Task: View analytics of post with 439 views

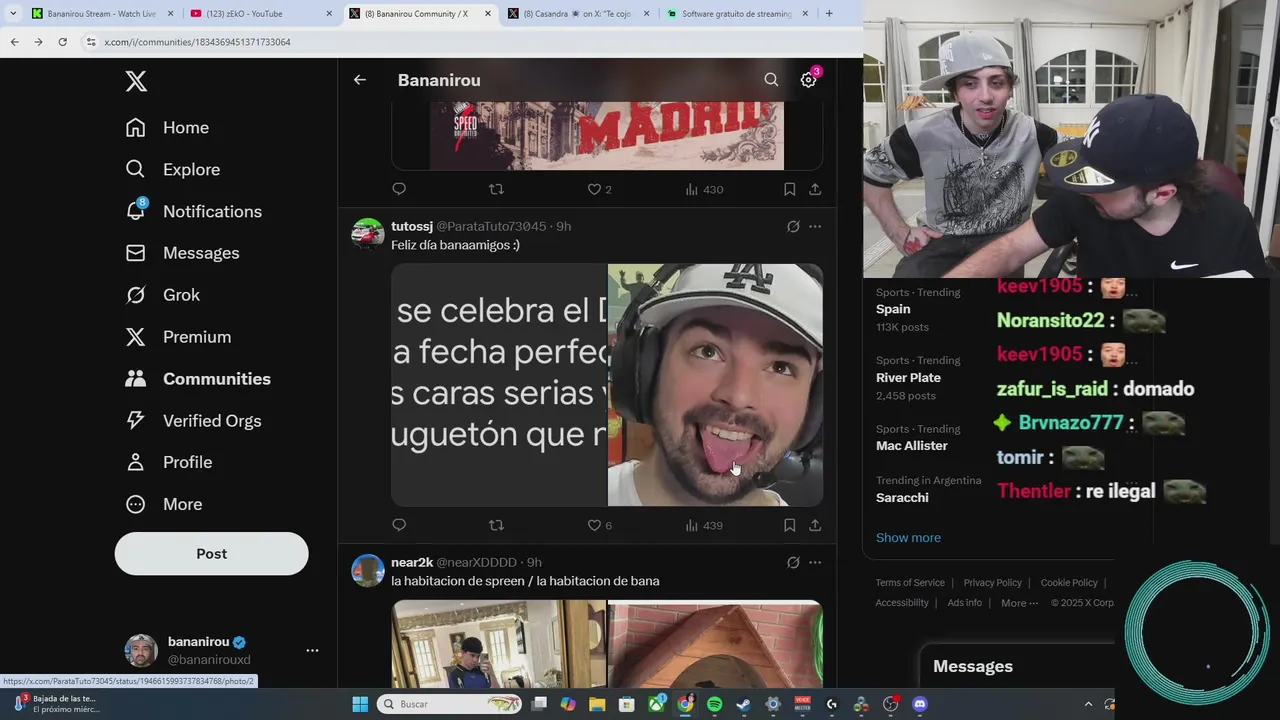Action: coord(704,525)
